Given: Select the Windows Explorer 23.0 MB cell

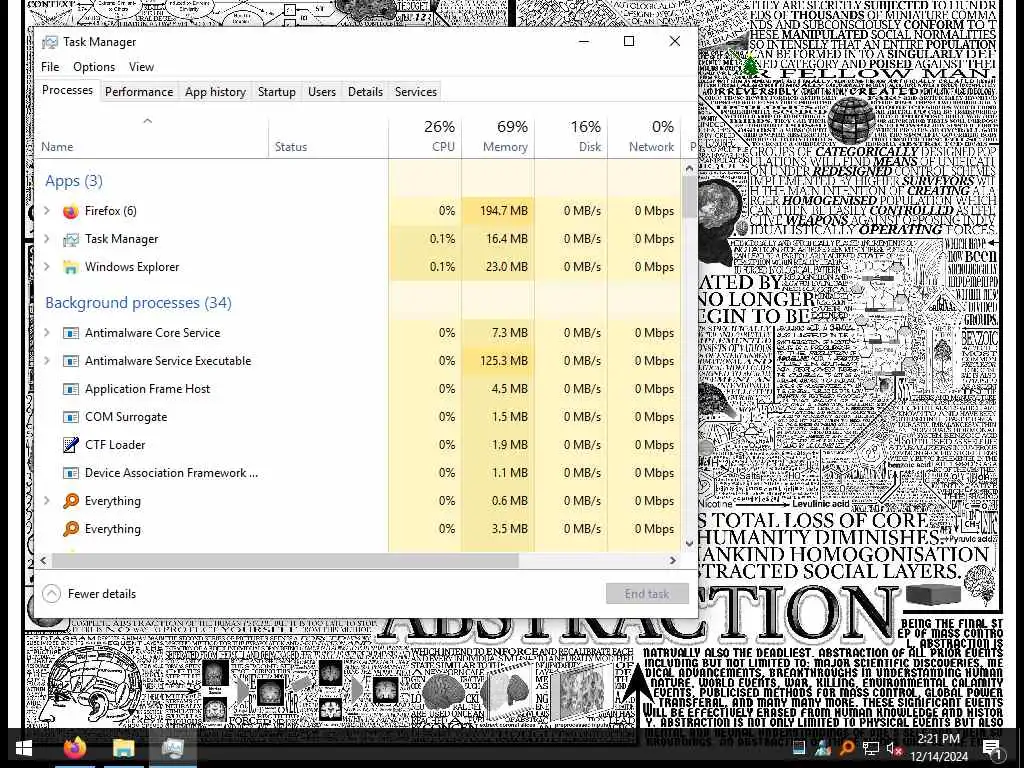Looking at the screenshot, I should tap(498, 267).
